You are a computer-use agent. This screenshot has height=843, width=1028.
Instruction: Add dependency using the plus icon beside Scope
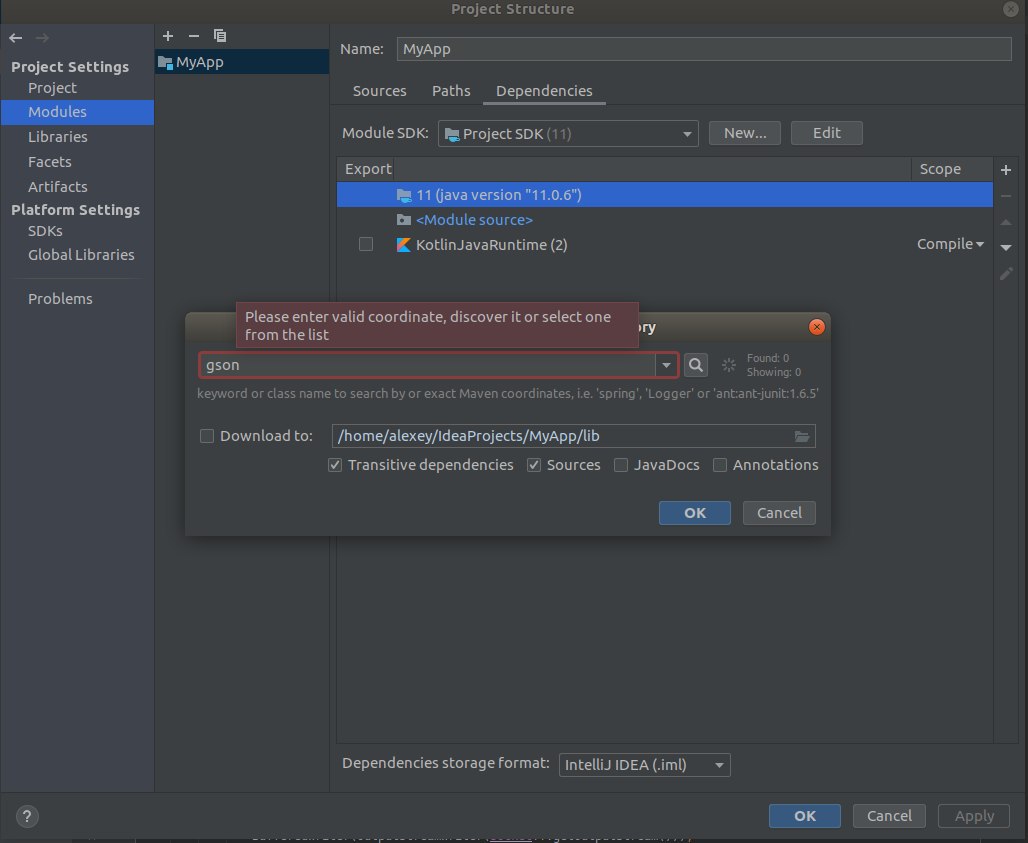point(1006,170)
